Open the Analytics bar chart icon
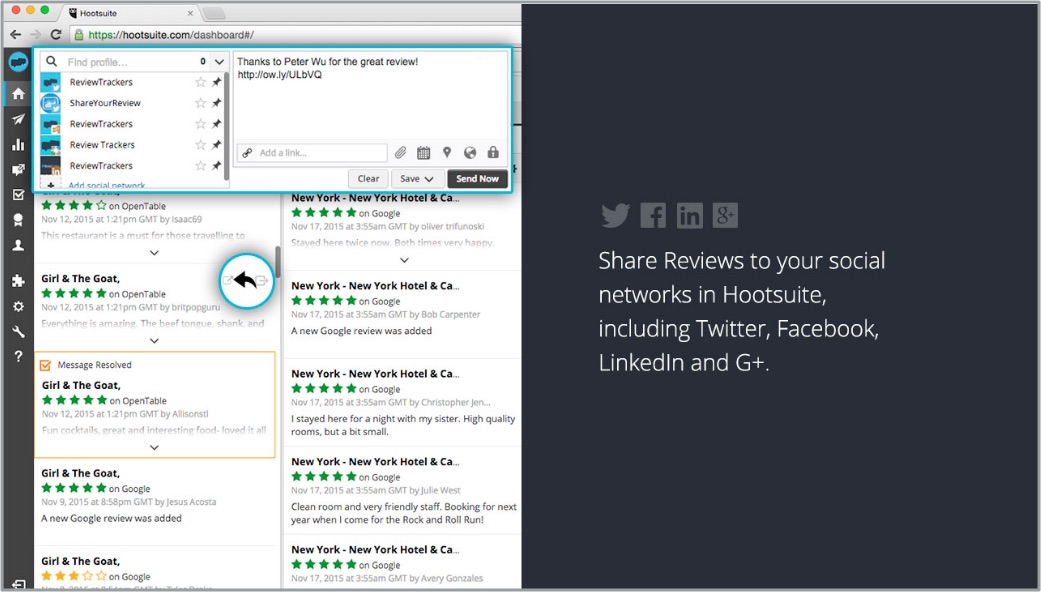 click(18, 145)
